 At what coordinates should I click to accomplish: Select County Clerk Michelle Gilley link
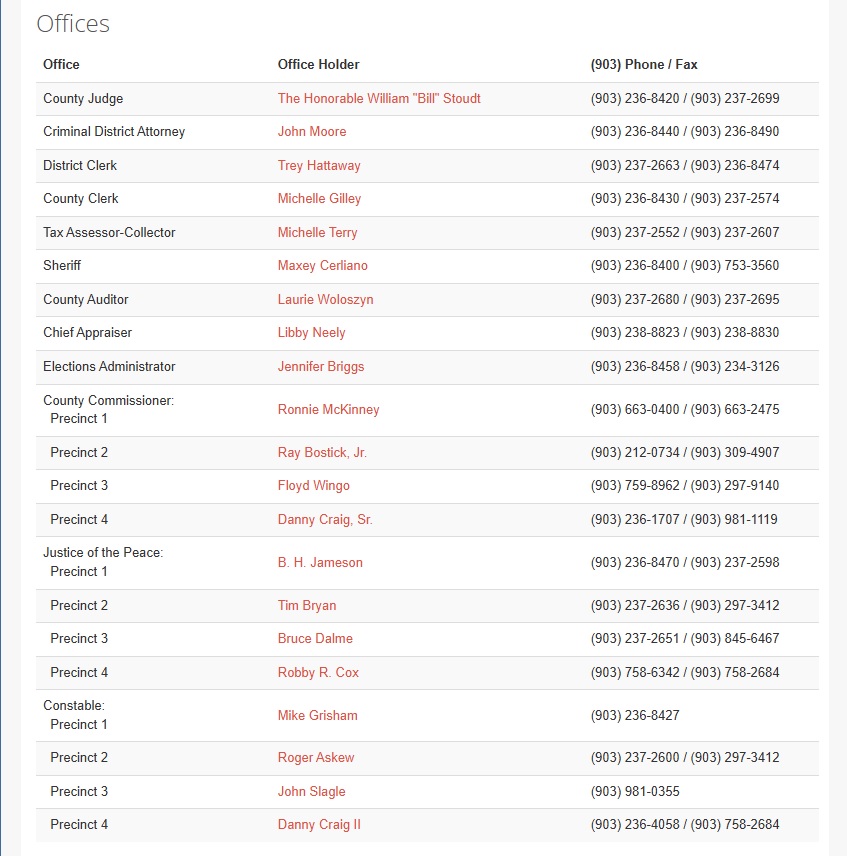point(319,199)
